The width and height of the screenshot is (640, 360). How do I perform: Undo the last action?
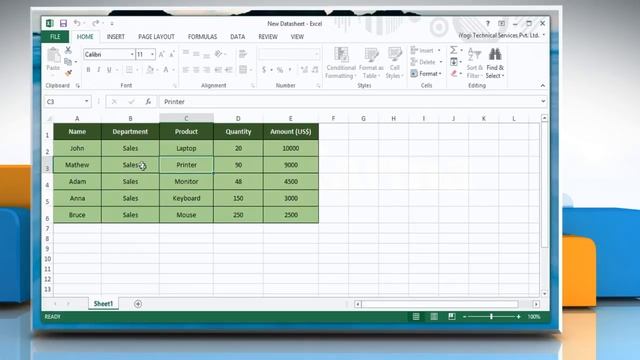pos(77,24)
